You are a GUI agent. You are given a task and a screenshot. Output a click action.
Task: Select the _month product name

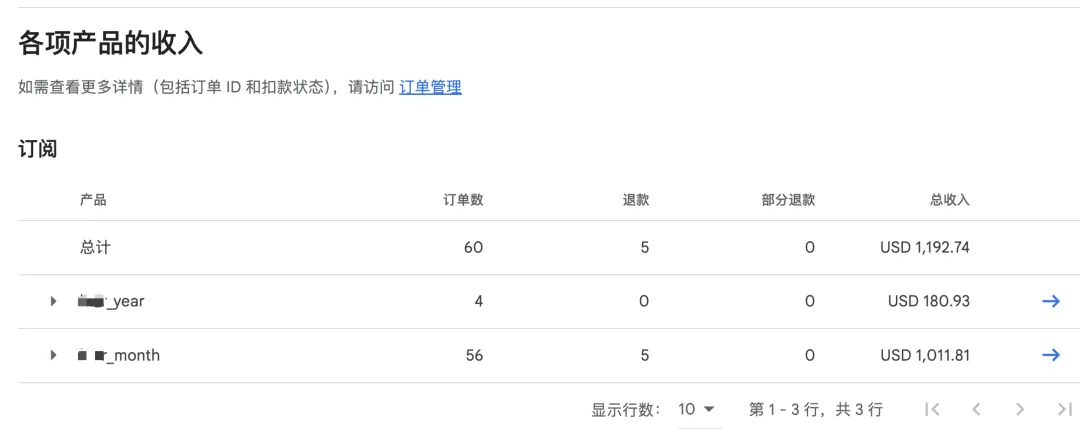[x=119, y=356]
